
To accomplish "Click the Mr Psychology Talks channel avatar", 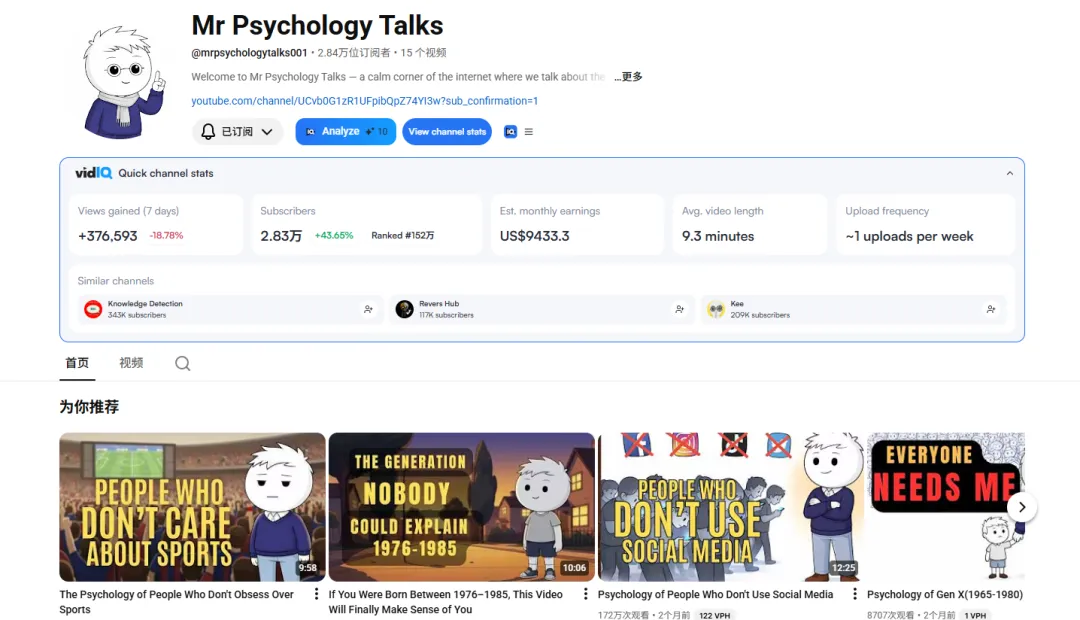I will 123,82.
